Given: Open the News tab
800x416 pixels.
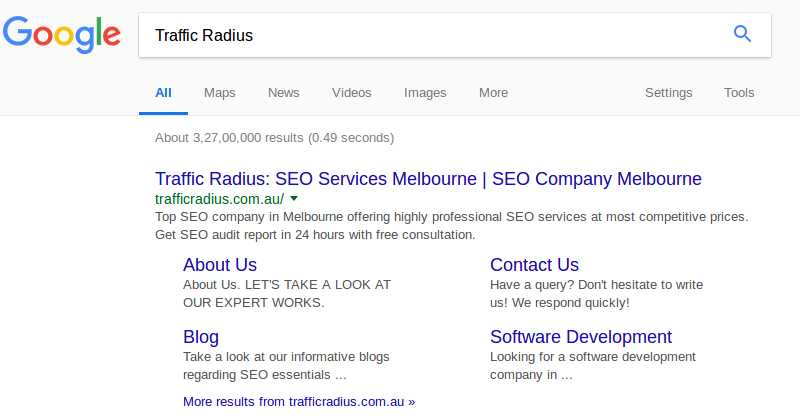Looking at the screenshot, I should coord(284,93).
